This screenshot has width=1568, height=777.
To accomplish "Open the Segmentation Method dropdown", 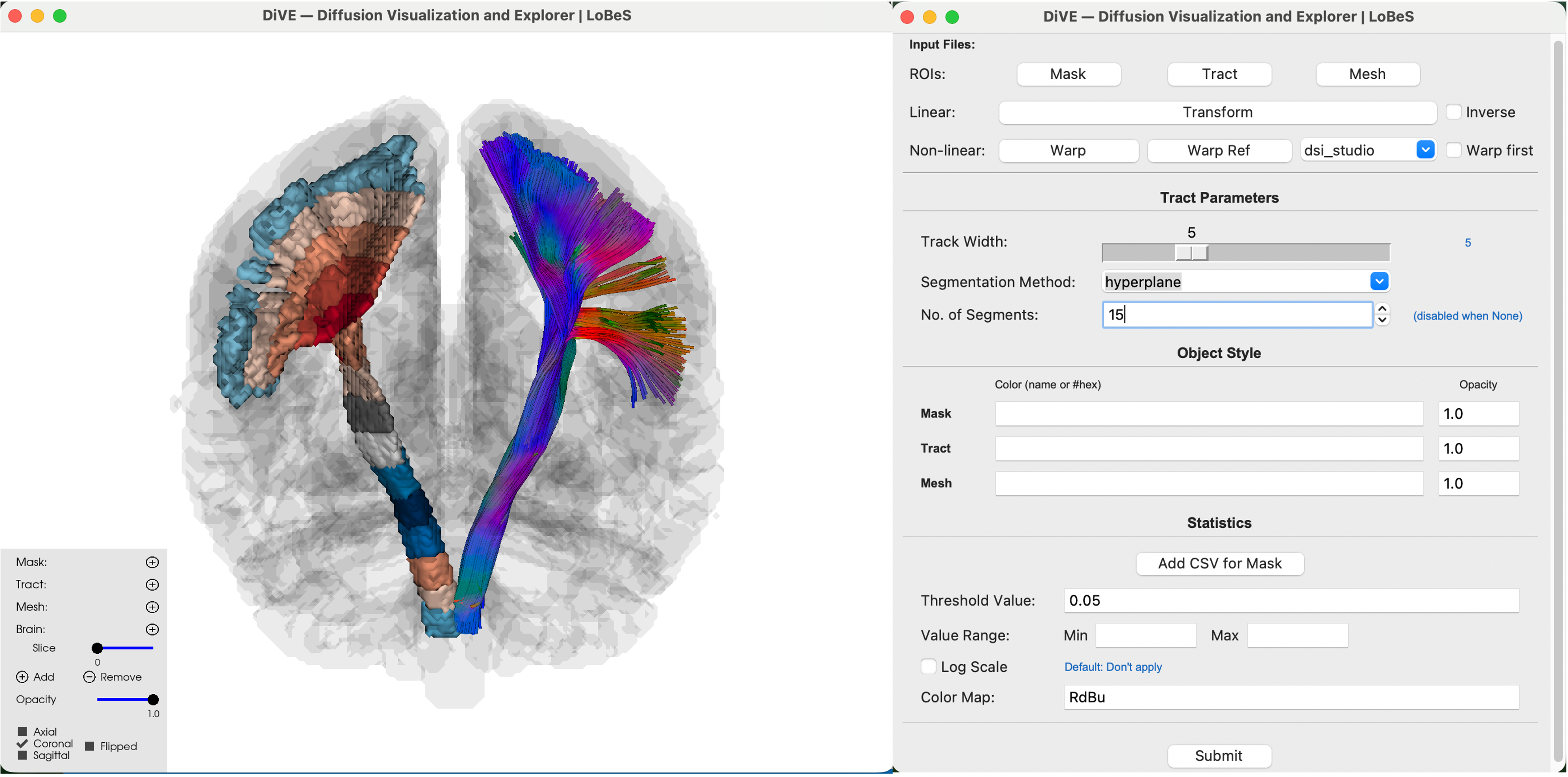I will coord(1379,281).
